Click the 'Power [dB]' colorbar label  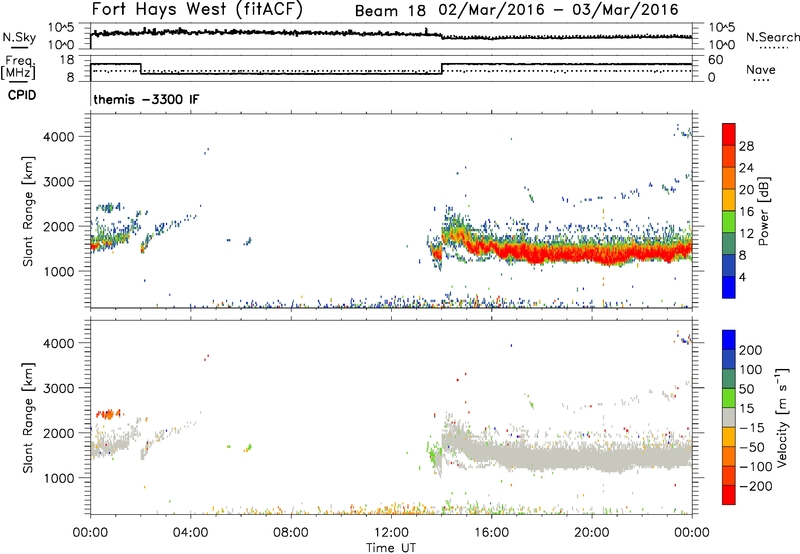pos(763,211)
